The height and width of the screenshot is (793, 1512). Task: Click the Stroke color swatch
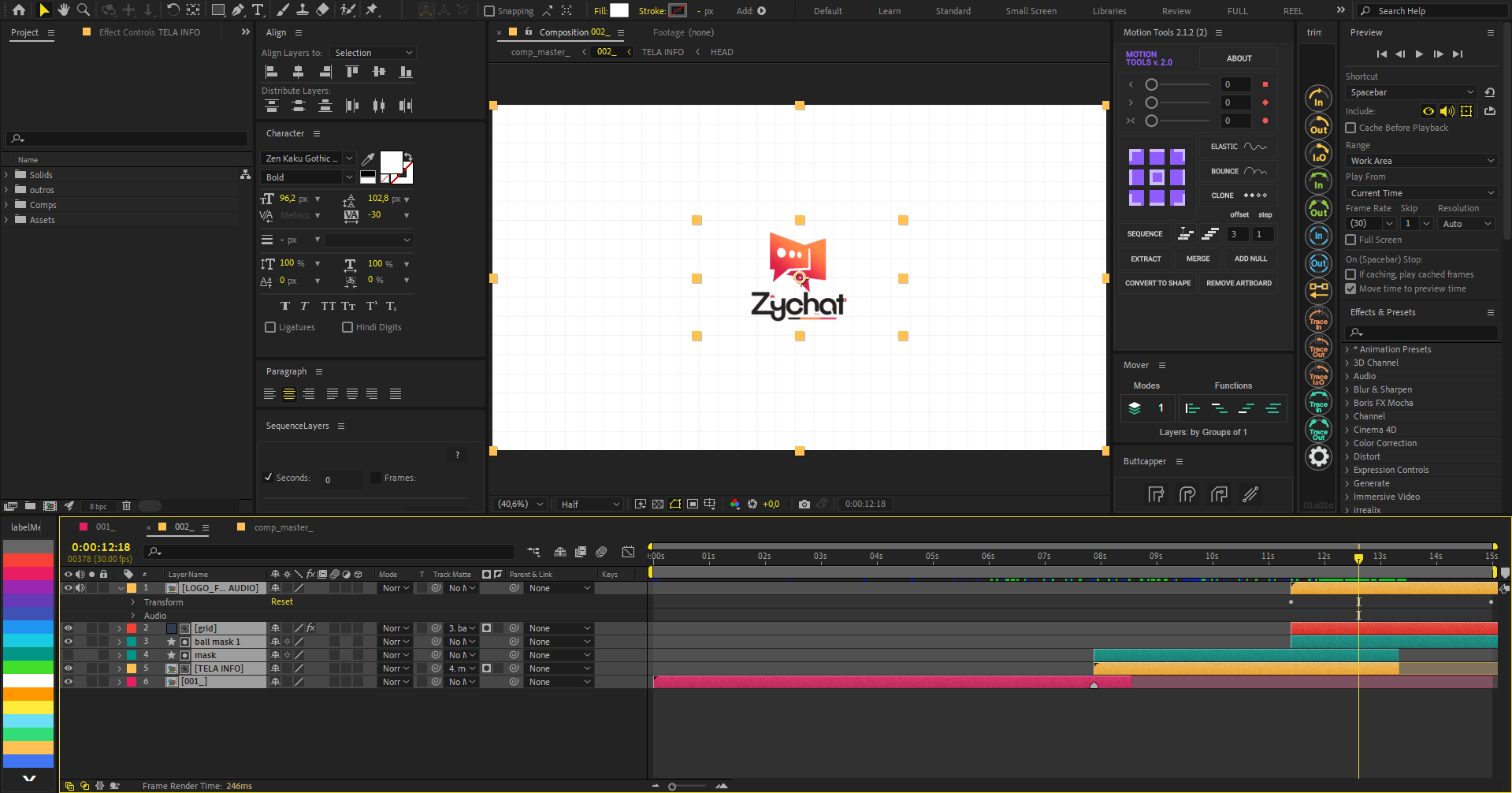pyautogui.click(x=678, y=10)
